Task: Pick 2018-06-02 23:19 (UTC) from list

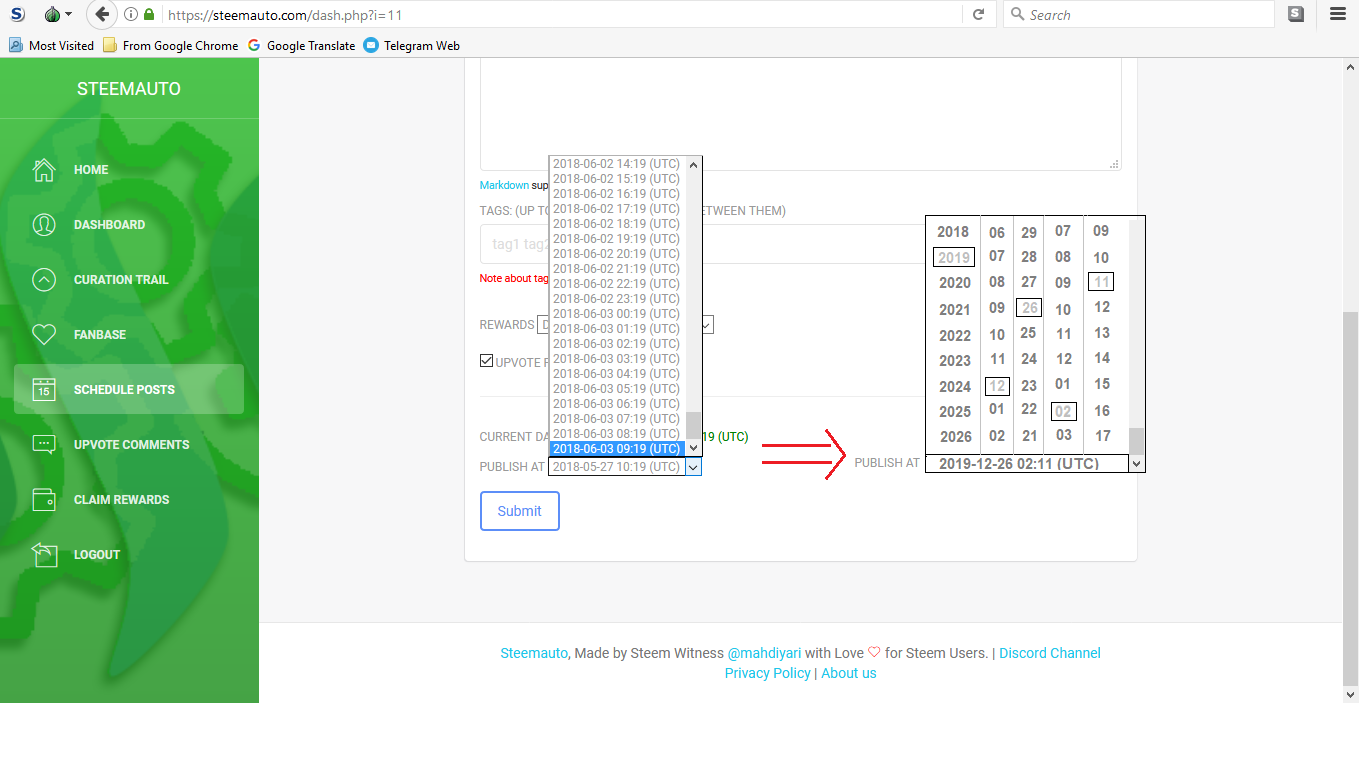Action: 617,299
